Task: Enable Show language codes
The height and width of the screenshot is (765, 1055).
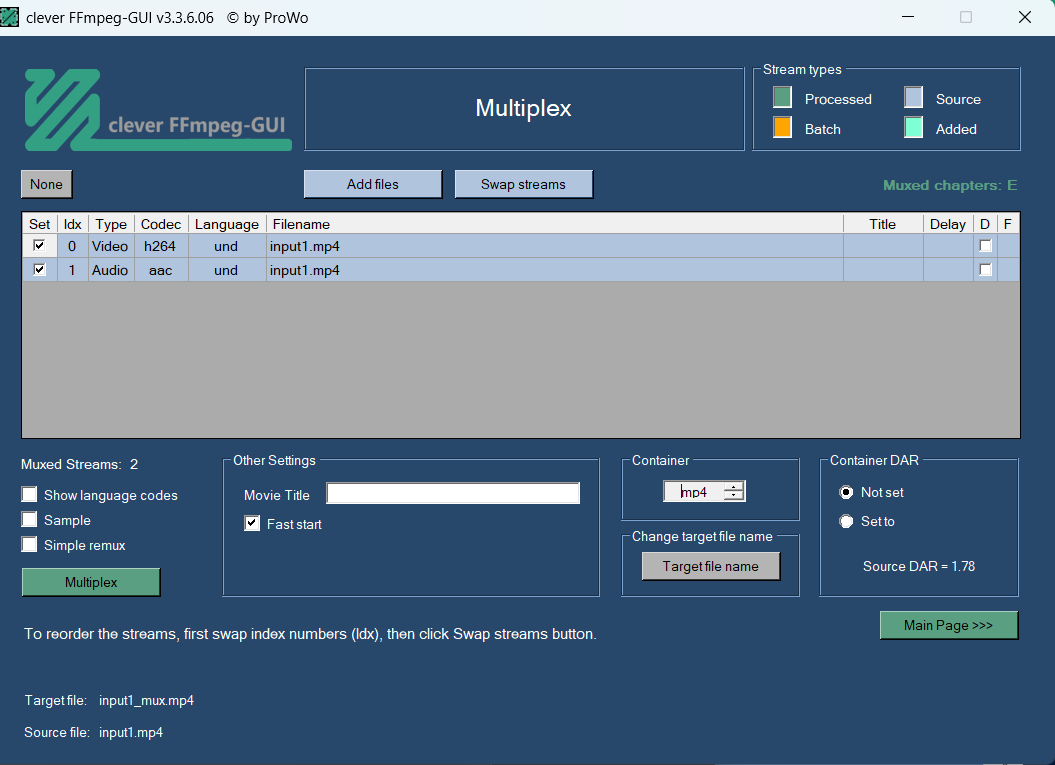Action: pos(29,495)
